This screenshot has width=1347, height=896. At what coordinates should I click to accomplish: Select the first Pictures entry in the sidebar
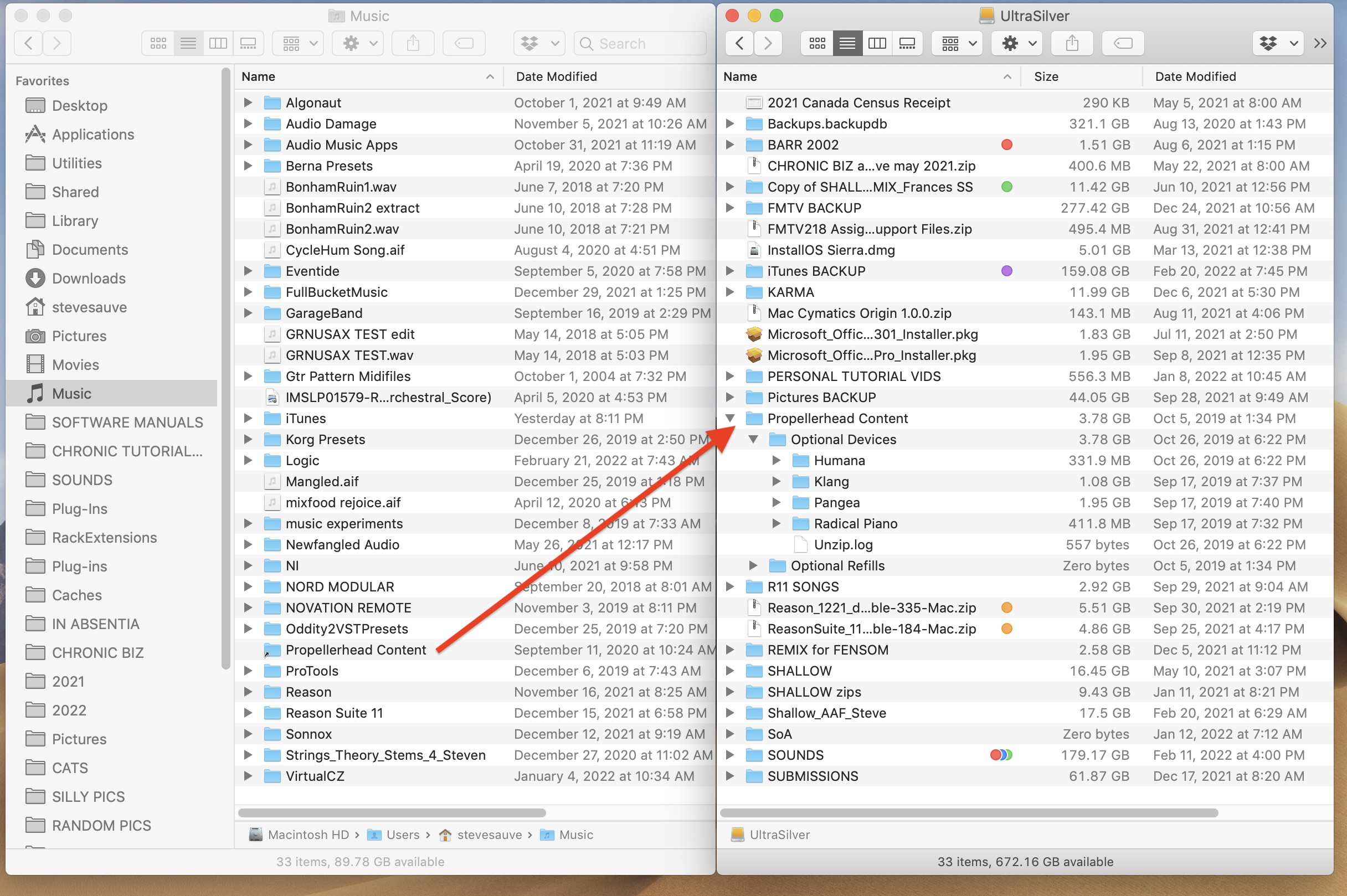[x=79, y=336]
